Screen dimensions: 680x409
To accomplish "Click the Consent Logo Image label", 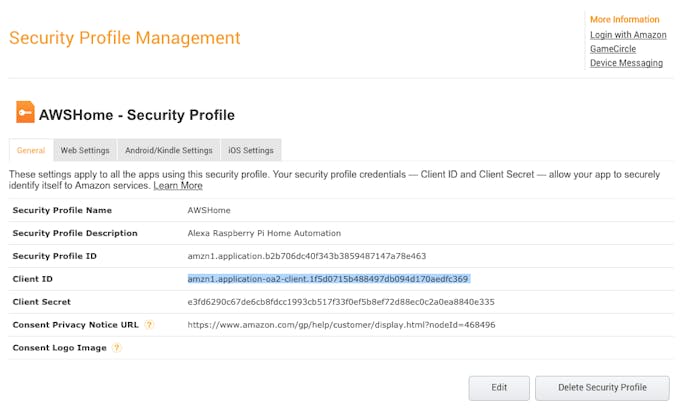I will click(59, 348).
